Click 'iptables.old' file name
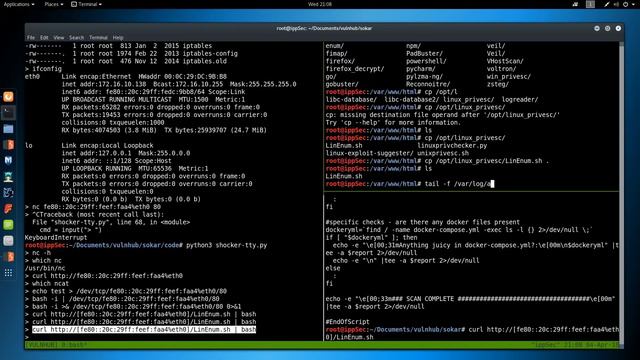Image resolution: width=640 pixels, height=360 pixels. coord(203,61)
